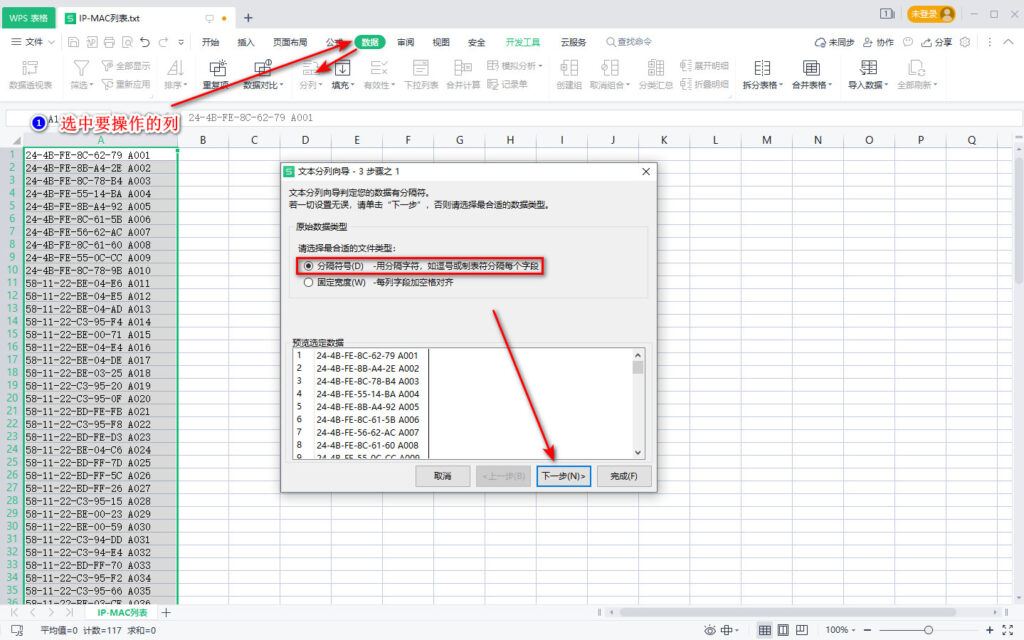Screen dimensions: 1024x640
Task: Open the 视图 view ribbon tab
Action: (x=441, y=42)
